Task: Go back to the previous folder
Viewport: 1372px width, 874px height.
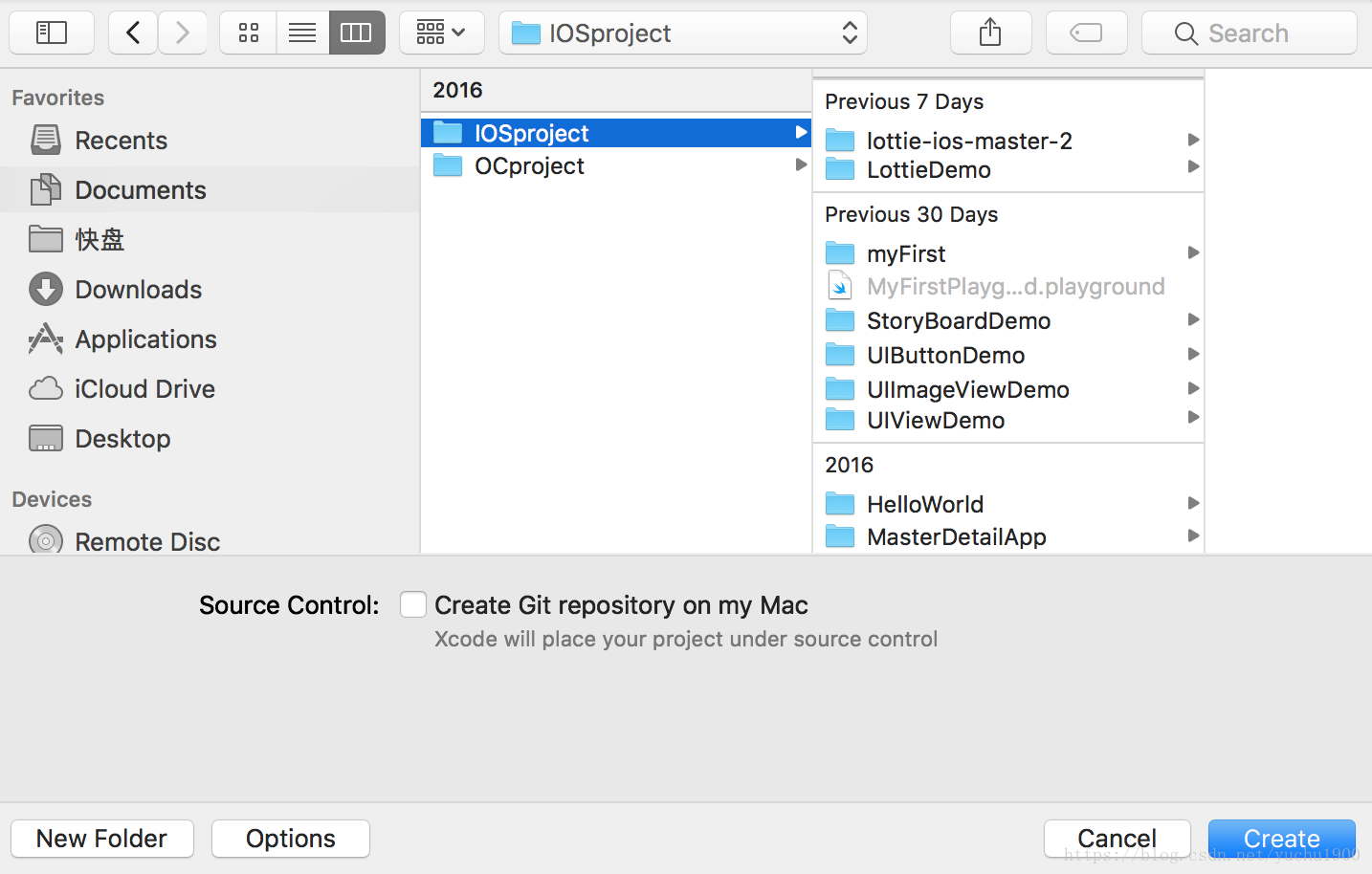Action: 133,33
